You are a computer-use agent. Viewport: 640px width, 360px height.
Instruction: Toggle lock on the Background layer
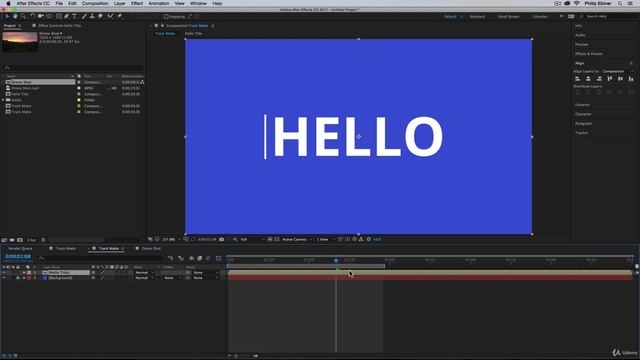click(18, 278)
